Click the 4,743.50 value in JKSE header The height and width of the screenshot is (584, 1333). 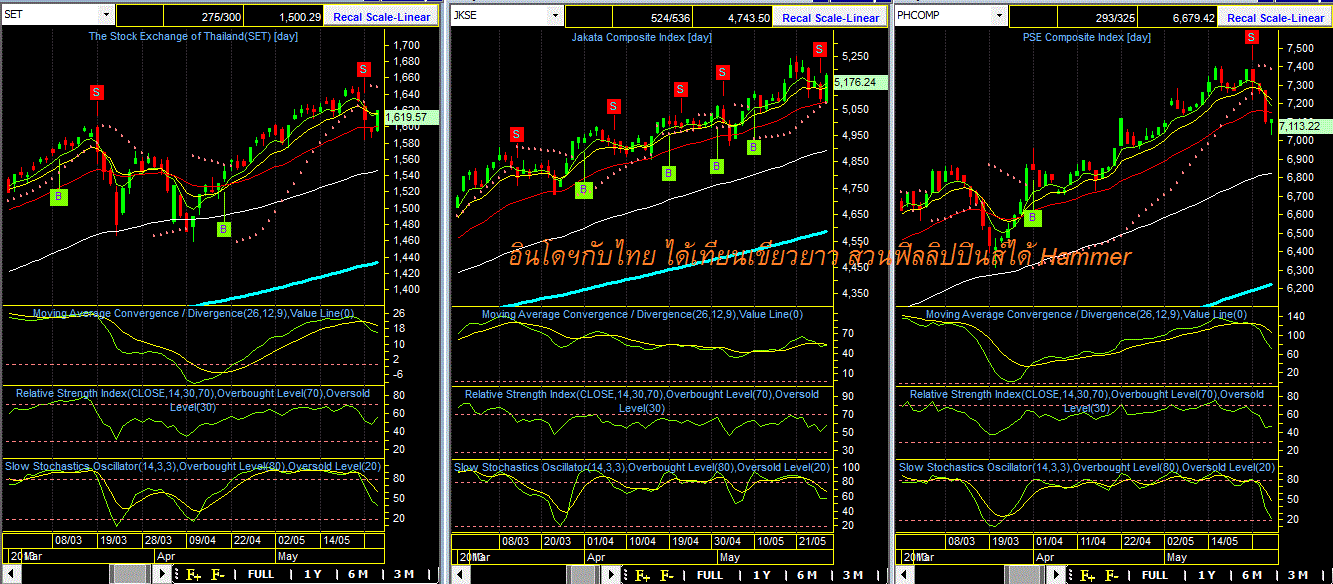(x=749, y=17)
